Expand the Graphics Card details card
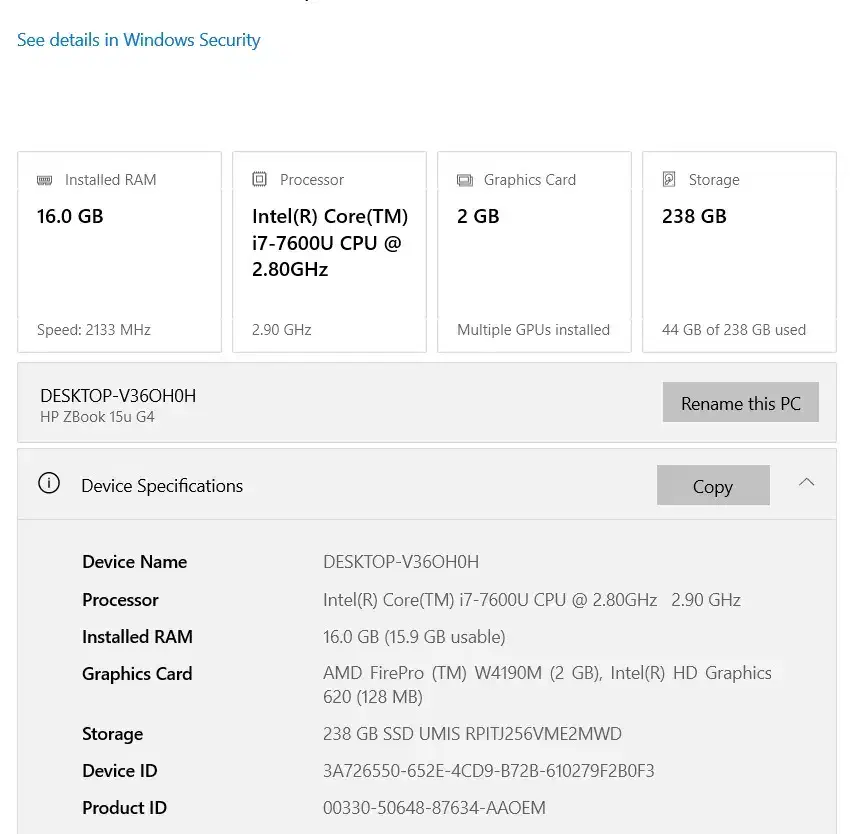This screenshot has width=850, height=834. point(534,251)
